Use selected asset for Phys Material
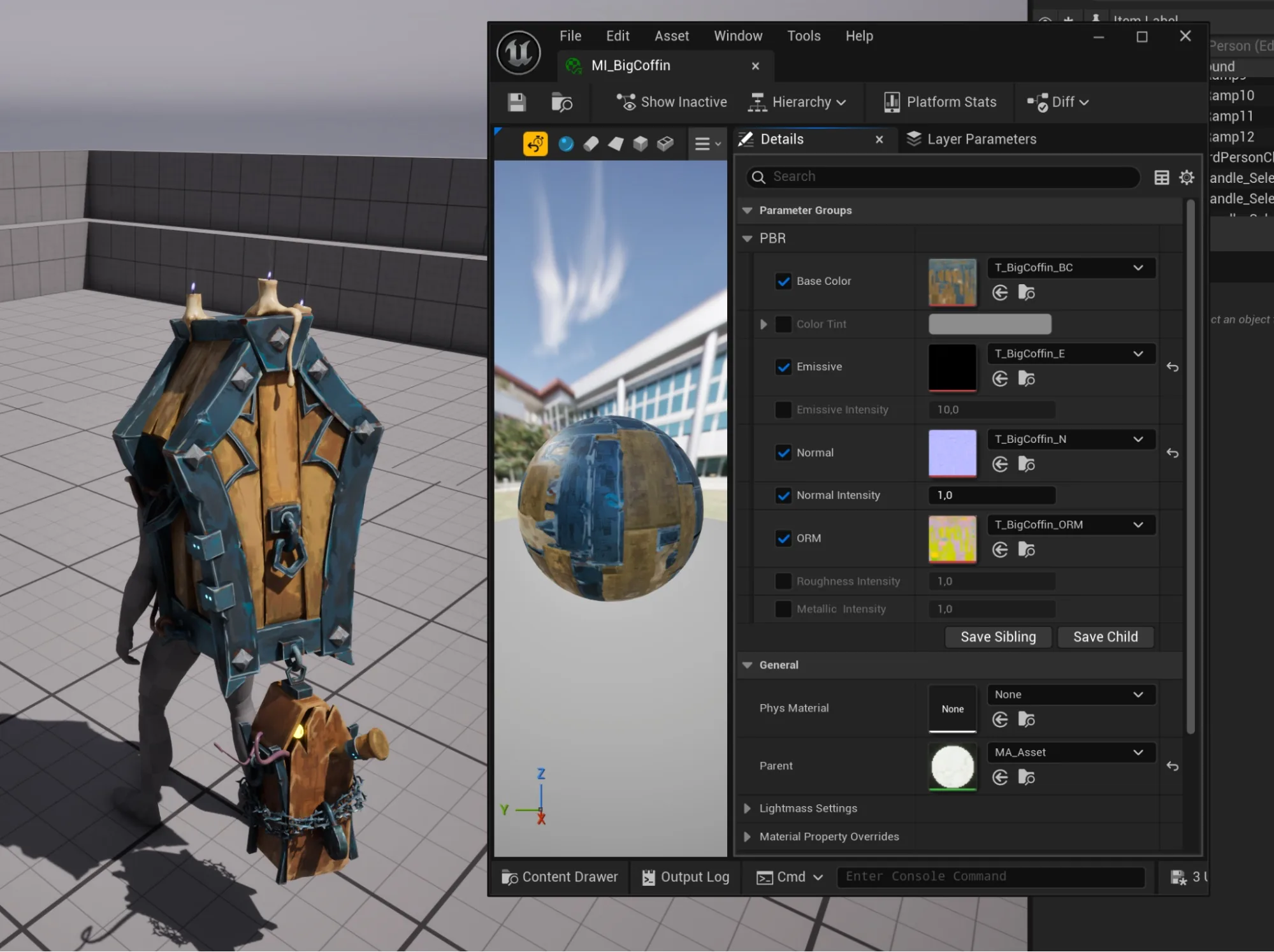This screenshot has height=952, width=1274. (1000, 720)
